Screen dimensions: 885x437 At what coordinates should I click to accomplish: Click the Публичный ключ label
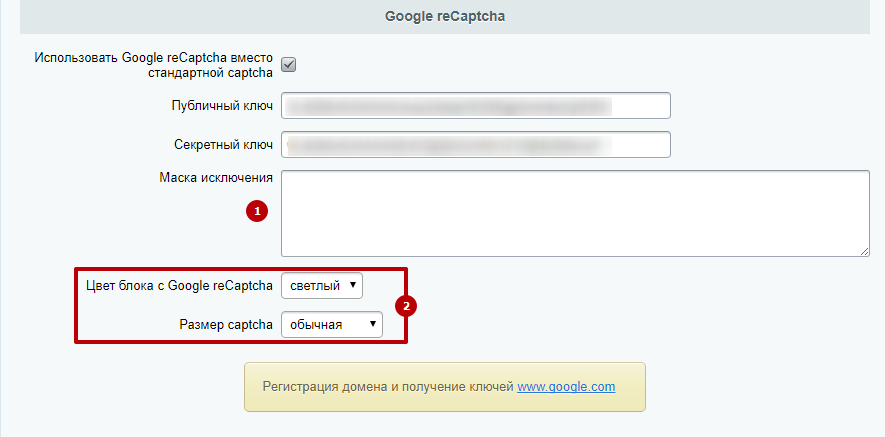point(222,106)
